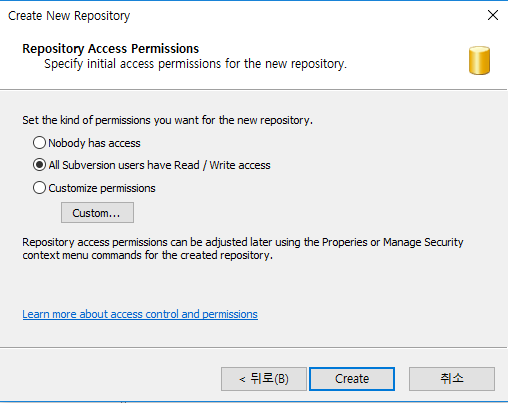This screenshot has height=403, width=508.
Task: Click the 'Nobody has access' label text
Action: click(94, 143)
